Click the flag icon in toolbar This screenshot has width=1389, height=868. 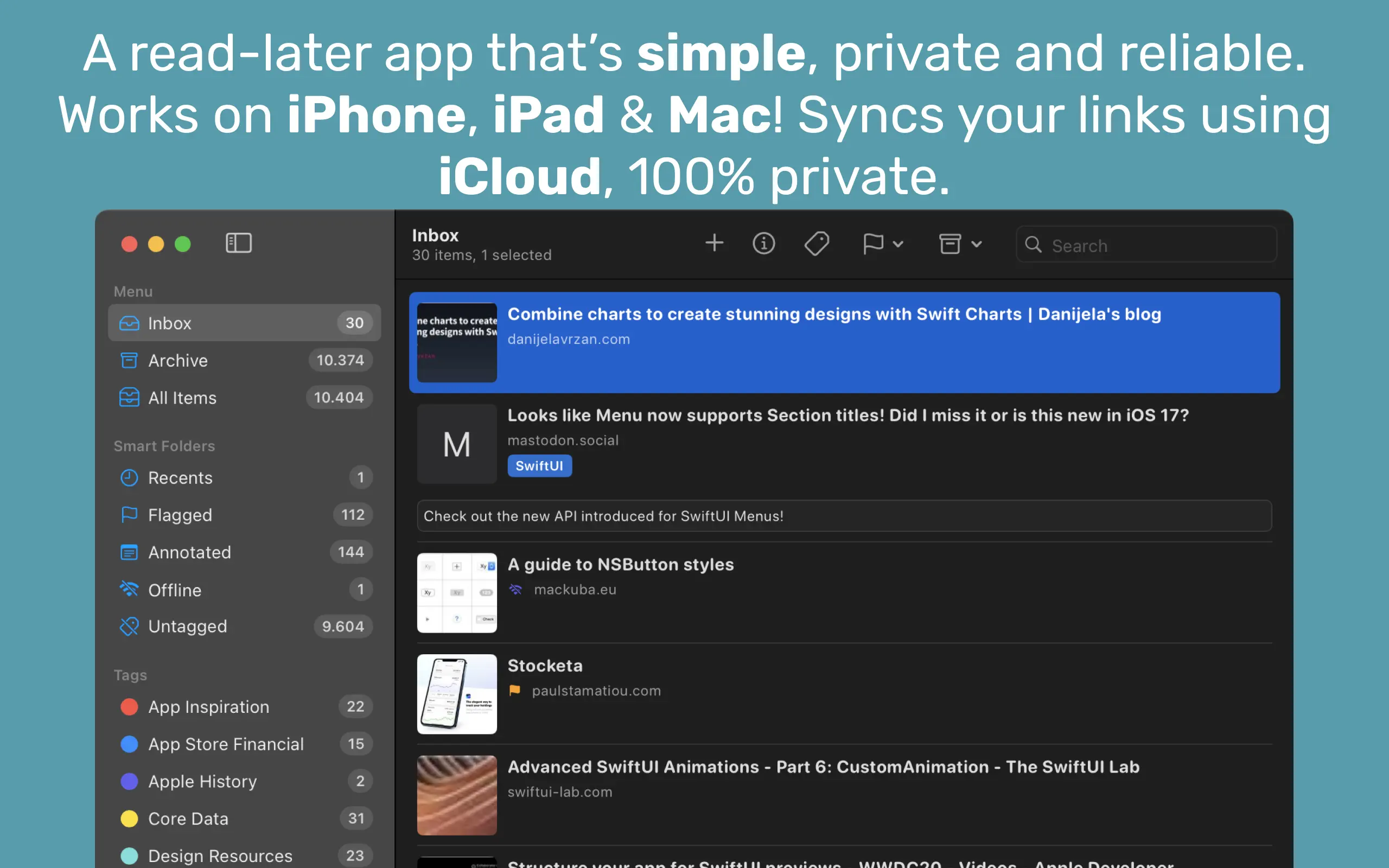[872, 244]
